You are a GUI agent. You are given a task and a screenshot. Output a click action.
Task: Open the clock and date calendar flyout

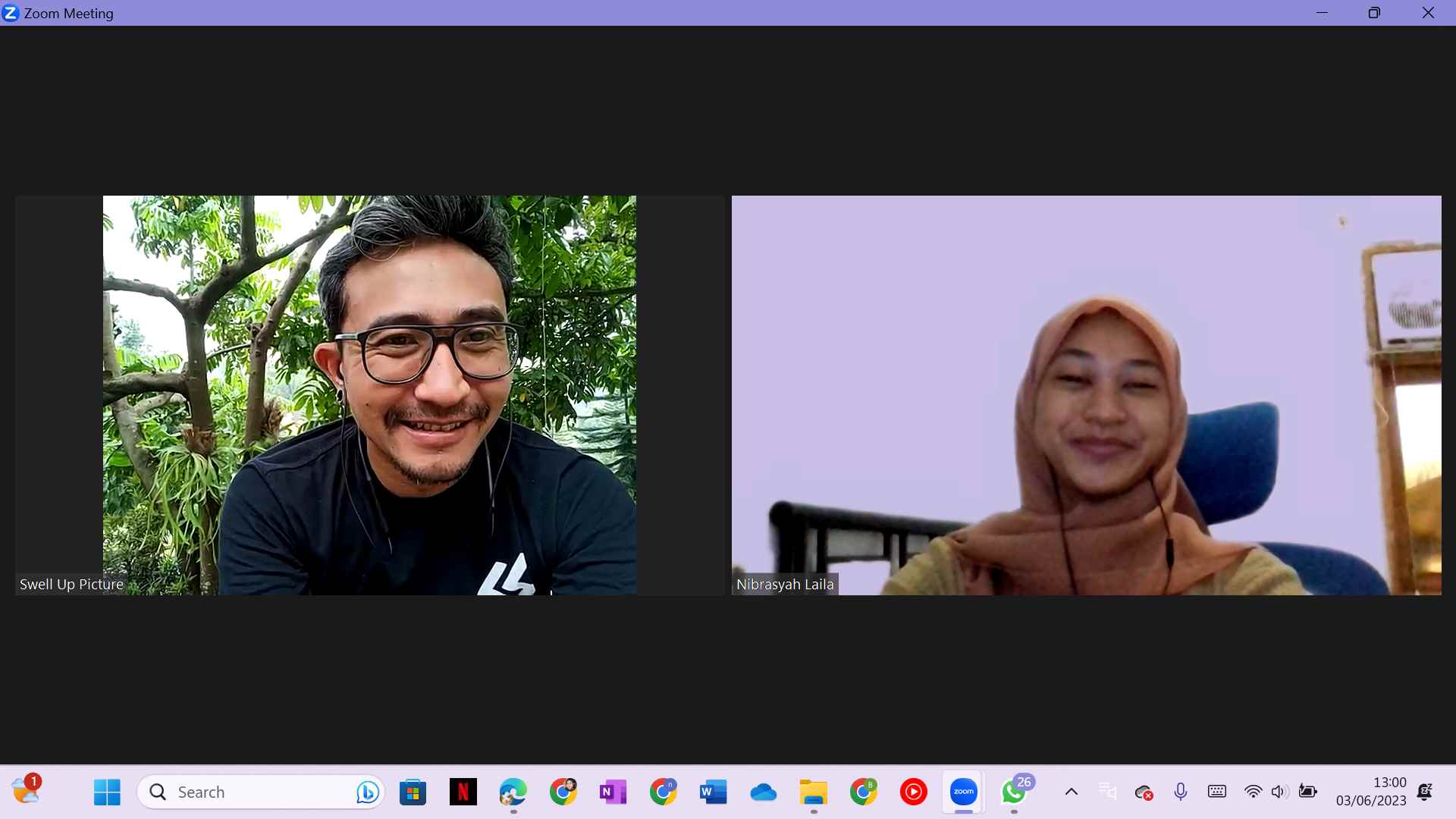(1371, 792)
